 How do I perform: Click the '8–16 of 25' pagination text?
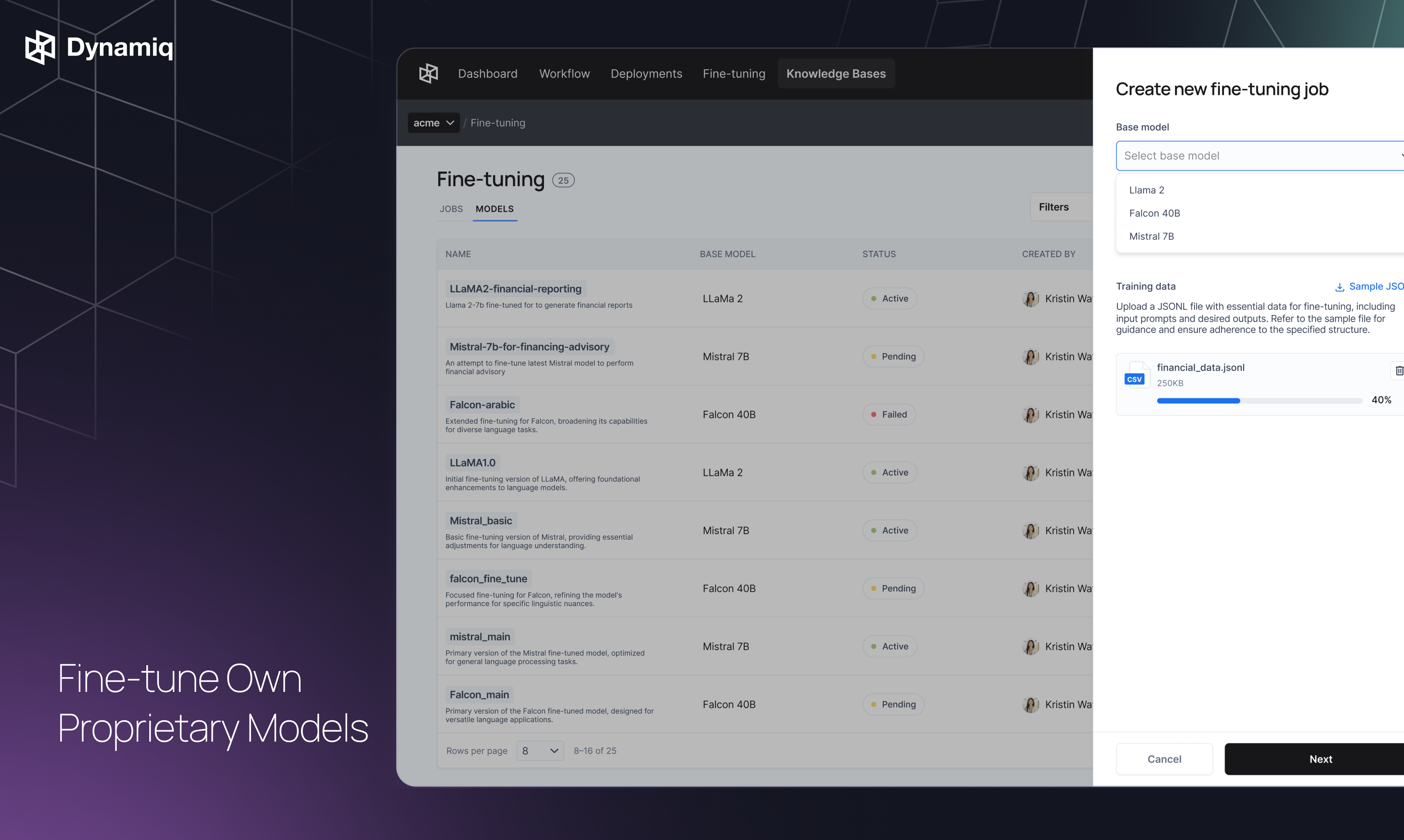tap(595, 751)
